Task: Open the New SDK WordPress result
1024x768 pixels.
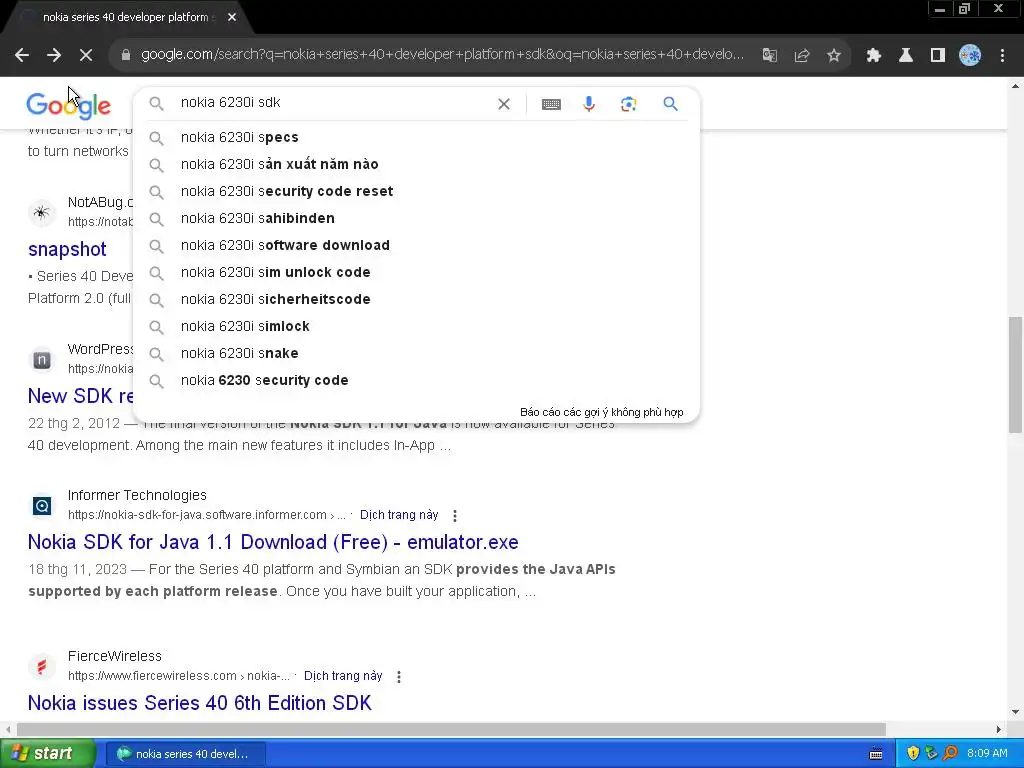Action: click(x=80, y=396)
